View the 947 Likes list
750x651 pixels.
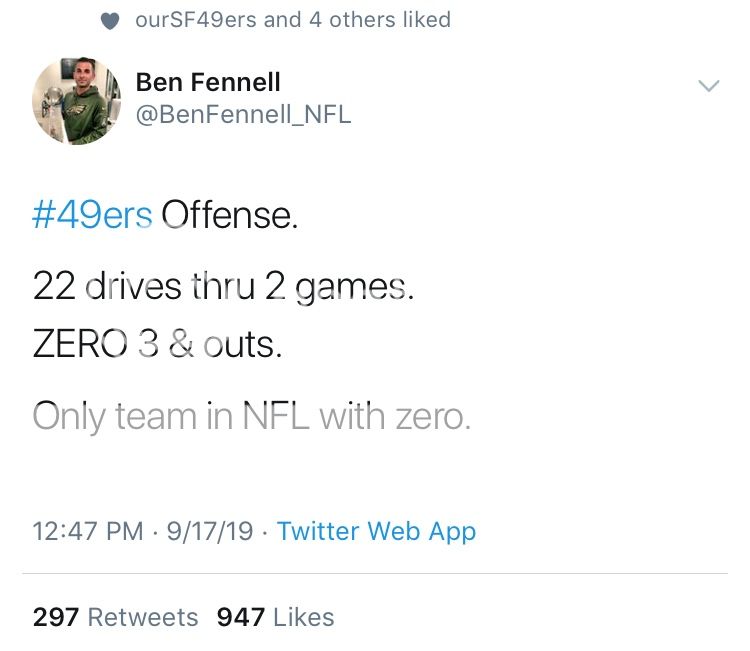click(x=275, y=617)
